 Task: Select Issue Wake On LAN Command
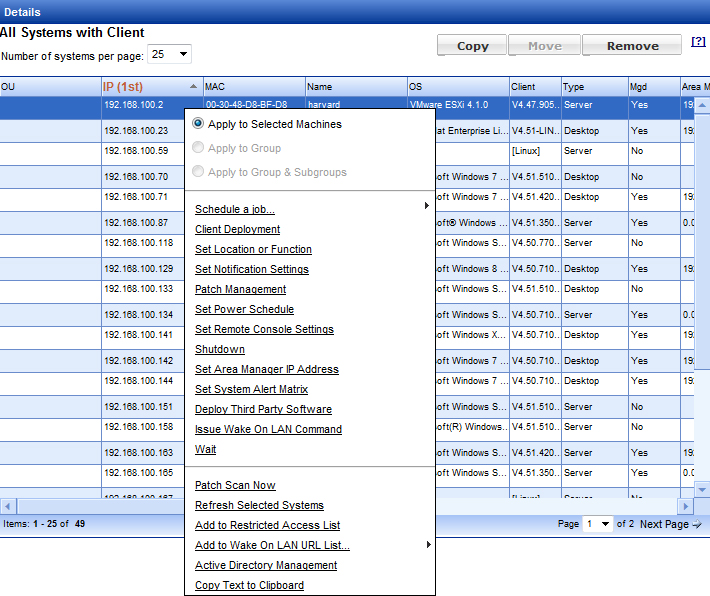pos(268,429)
